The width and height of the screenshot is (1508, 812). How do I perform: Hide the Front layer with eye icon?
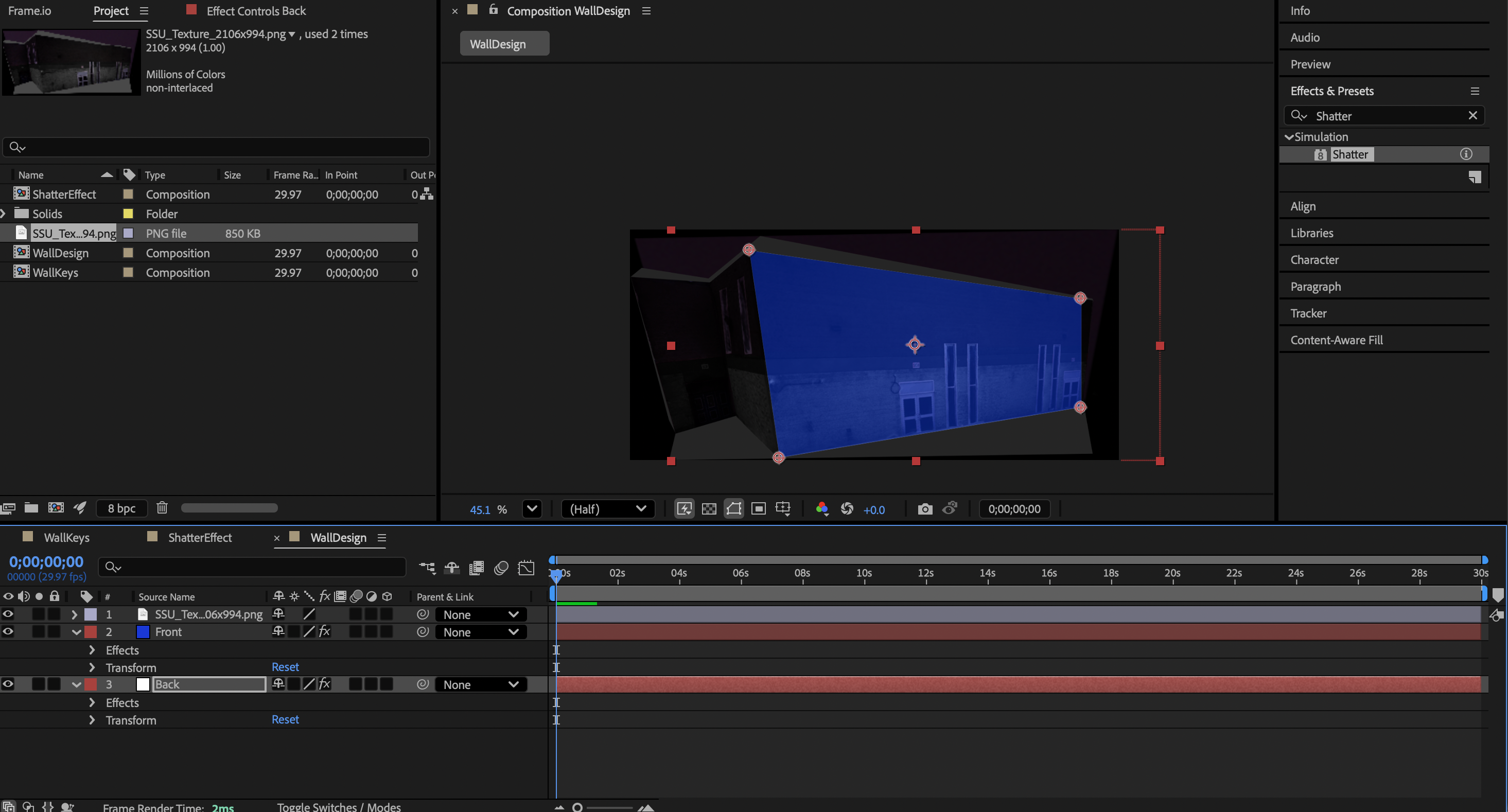[x=8, y=632]
